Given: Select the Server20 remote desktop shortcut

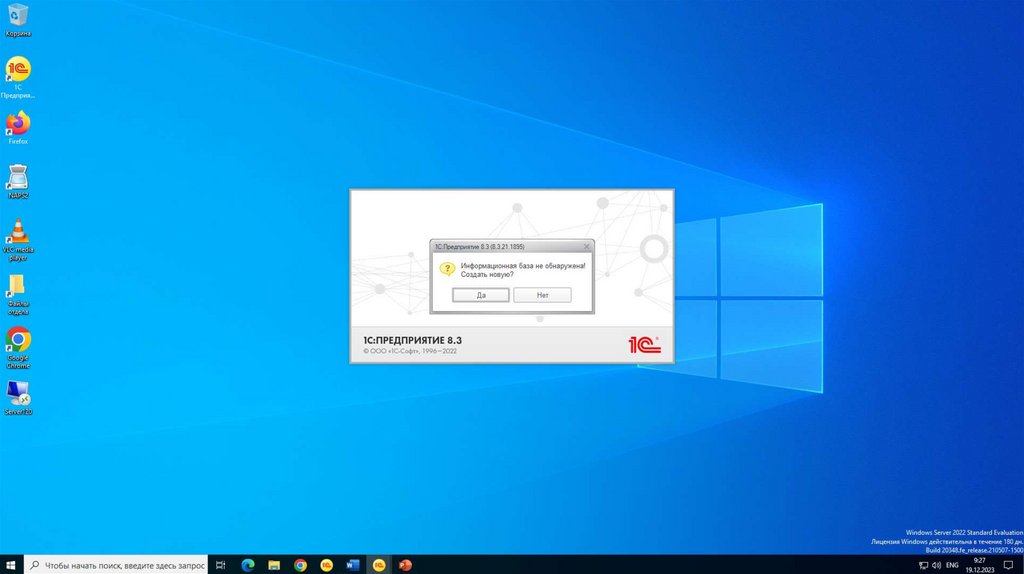Looking at the screenshot, I should (18, 398).
